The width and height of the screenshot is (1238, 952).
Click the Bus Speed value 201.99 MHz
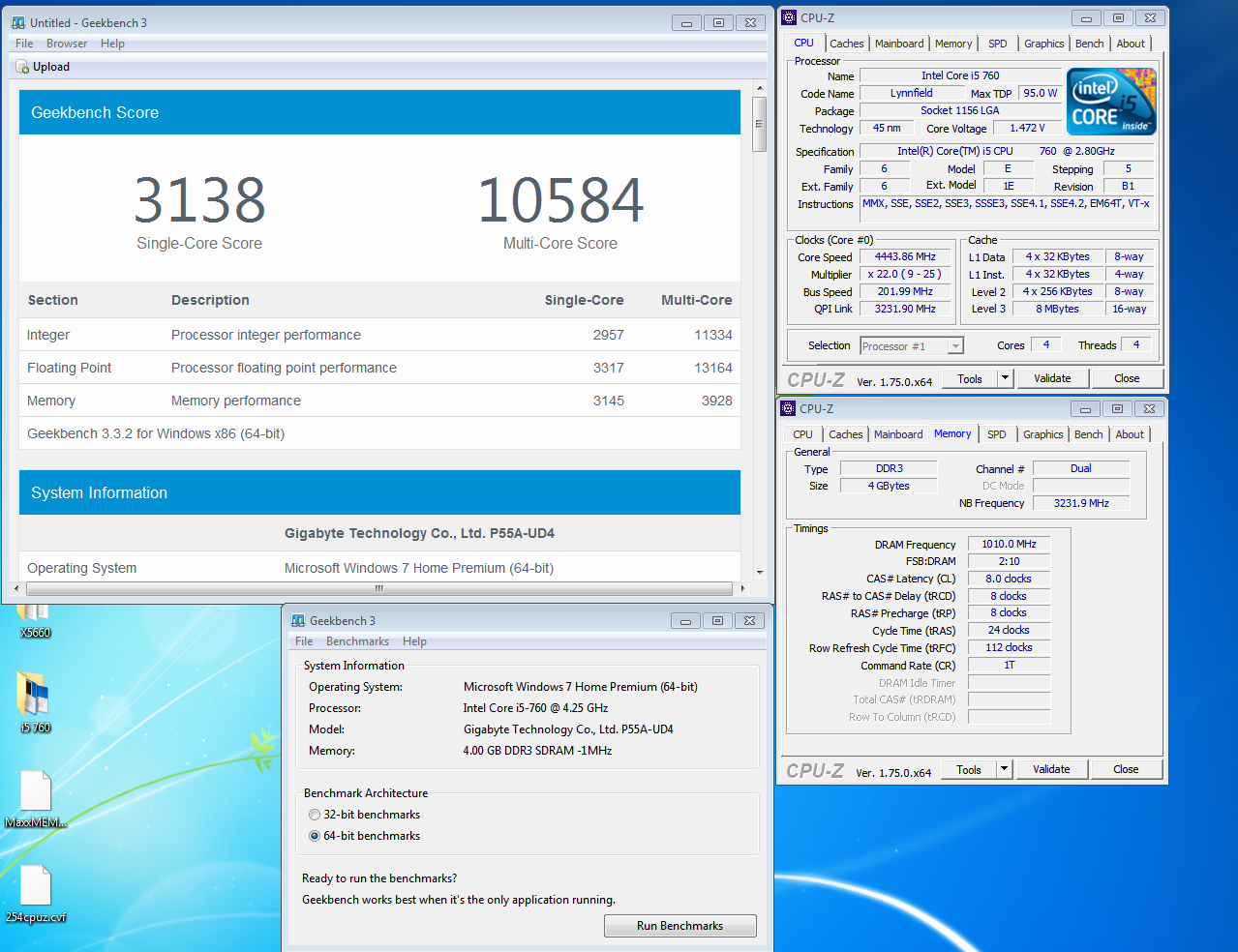(x=905, y=291)
